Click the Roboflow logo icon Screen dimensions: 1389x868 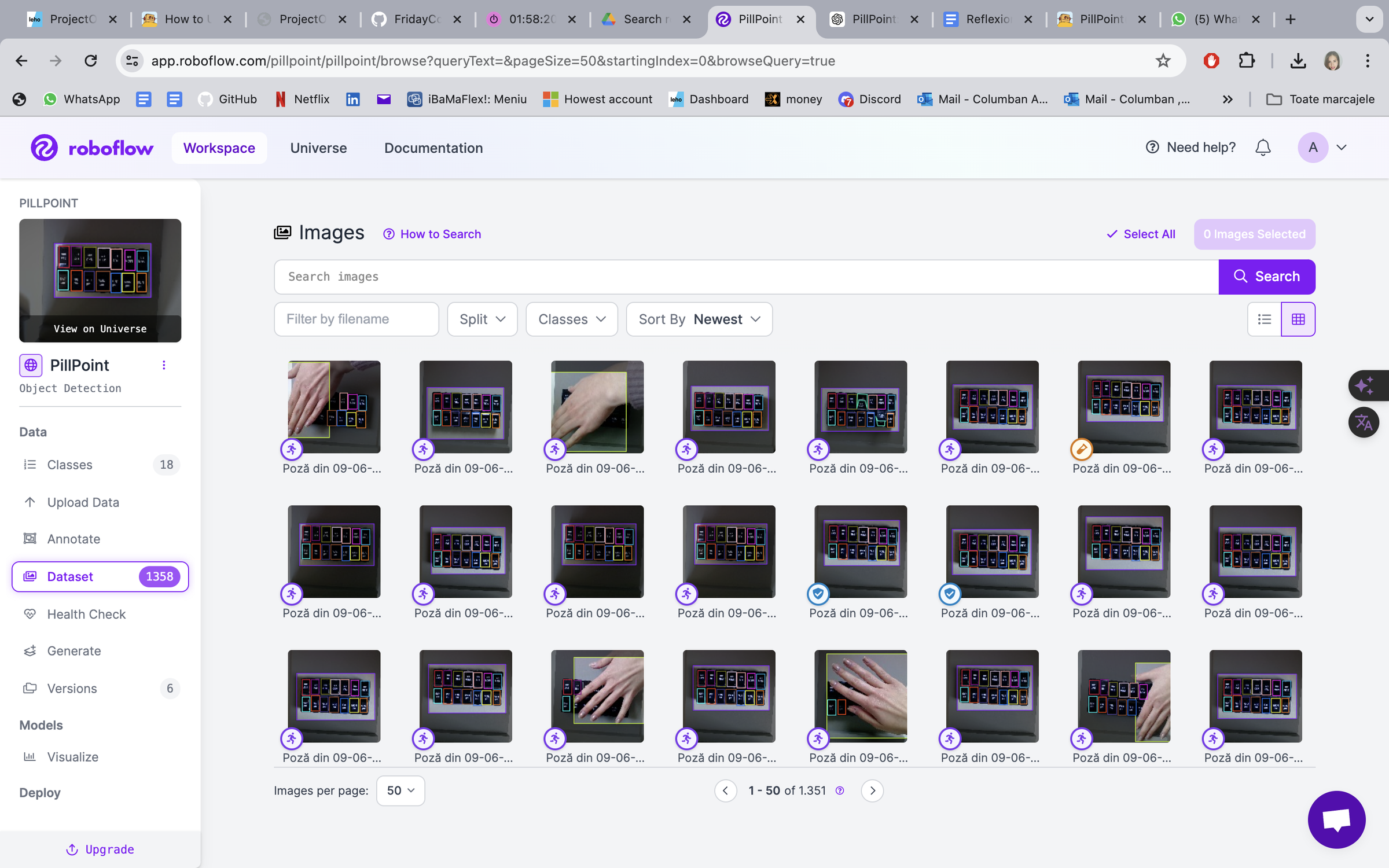click(x=44, y=148)
